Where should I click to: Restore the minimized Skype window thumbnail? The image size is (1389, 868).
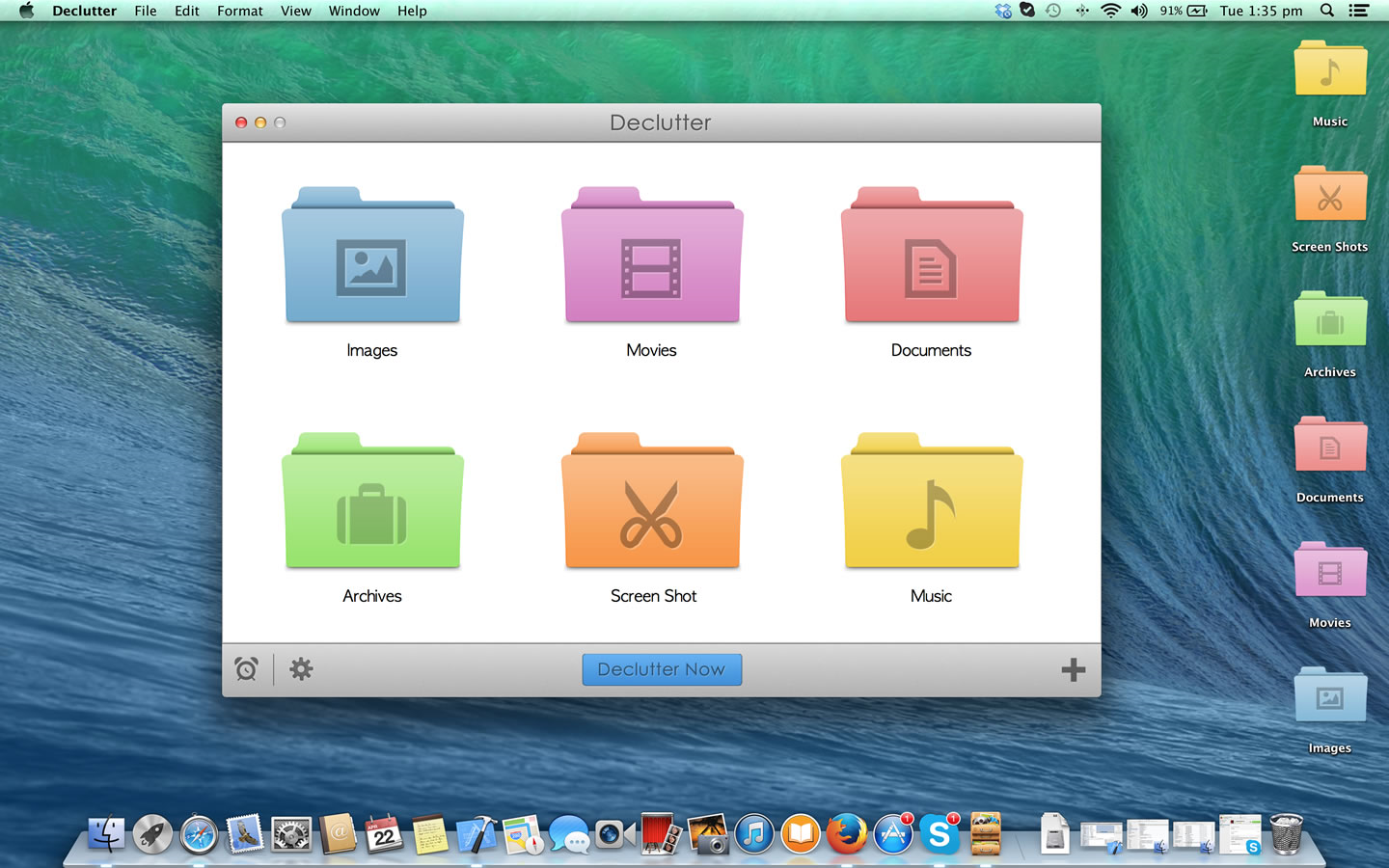[1240, 834]
